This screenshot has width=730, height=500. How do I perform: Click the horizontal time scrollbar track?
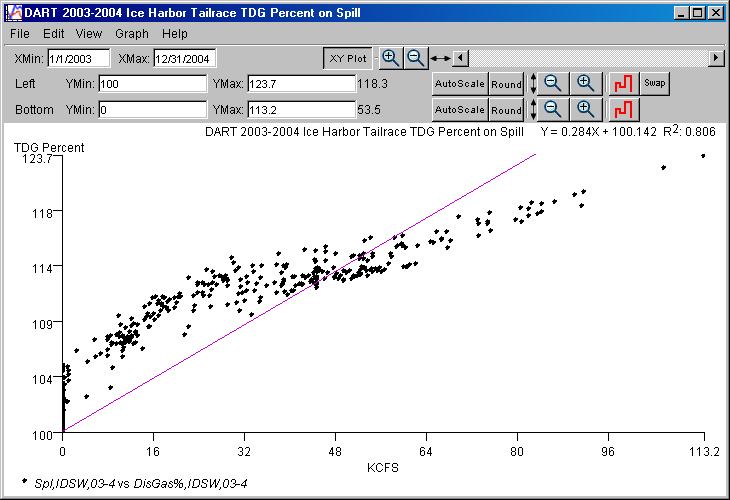tap(588, 58)
